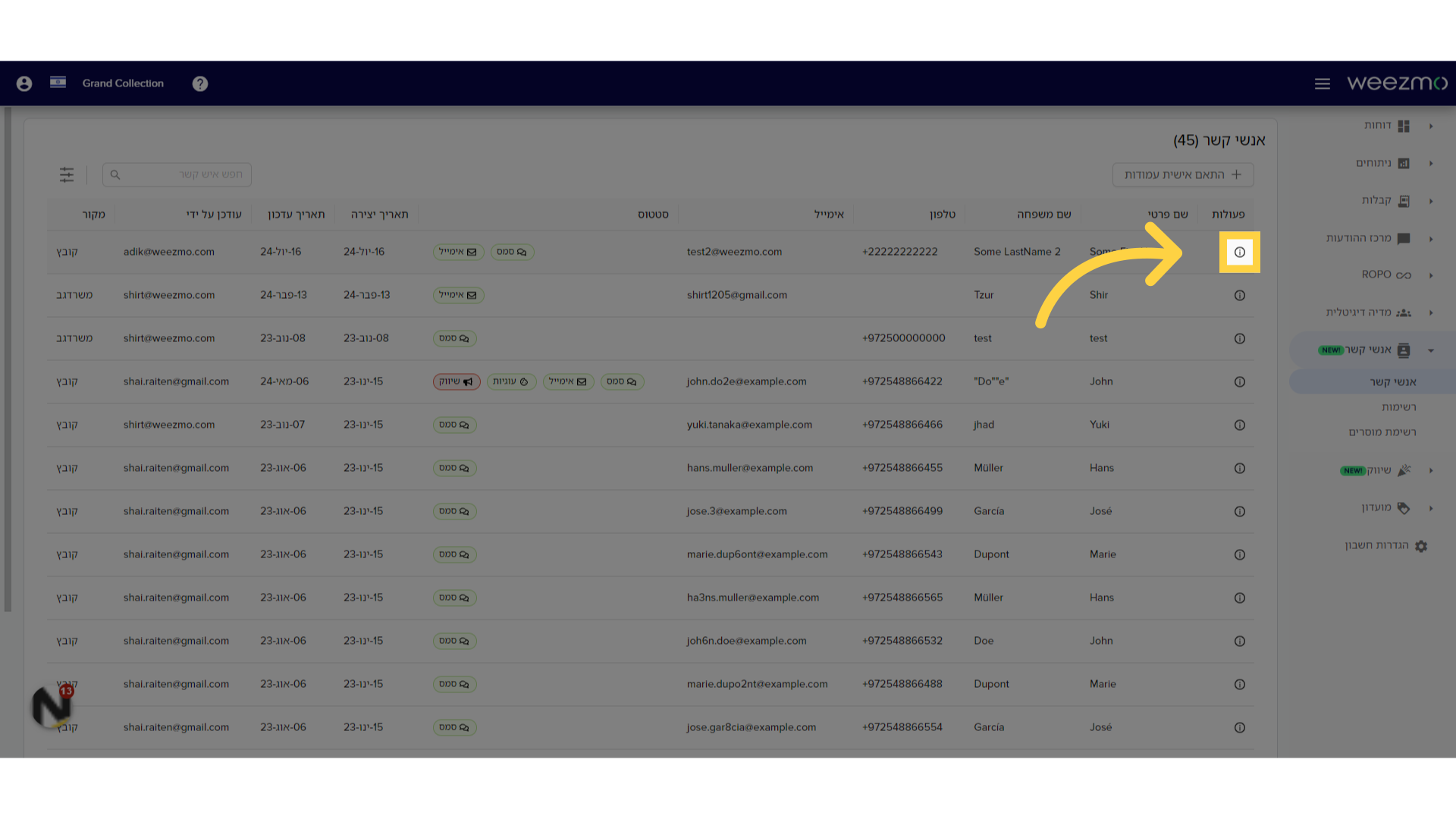Viewport: 1456px width, 819px height.
Task: Open info icon for yuki.tanaka@example.com row
Action: click(x=1240, y=425)
